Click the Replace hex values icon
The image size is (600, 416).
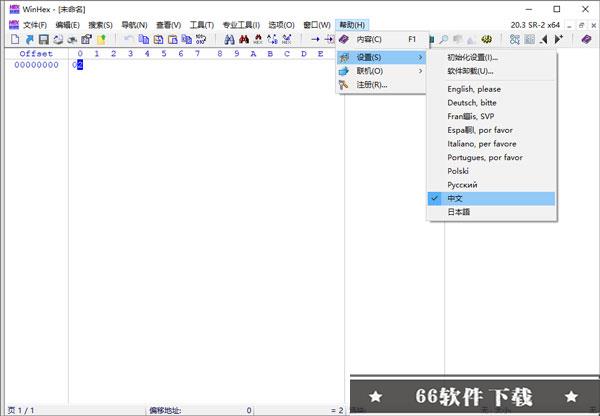[287, 39]
